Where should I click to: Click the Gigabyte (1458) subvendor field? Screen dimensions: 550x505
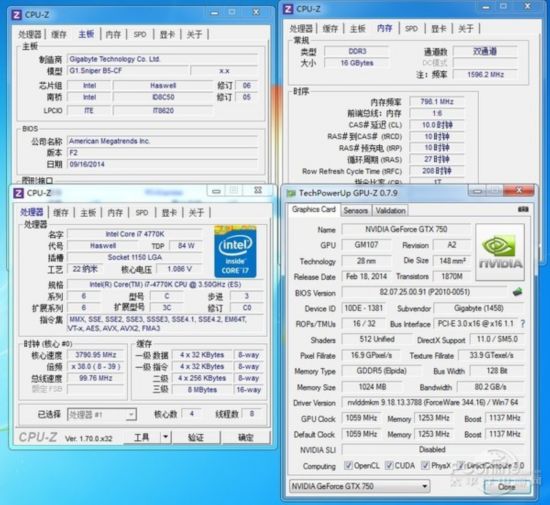point(479,308)
